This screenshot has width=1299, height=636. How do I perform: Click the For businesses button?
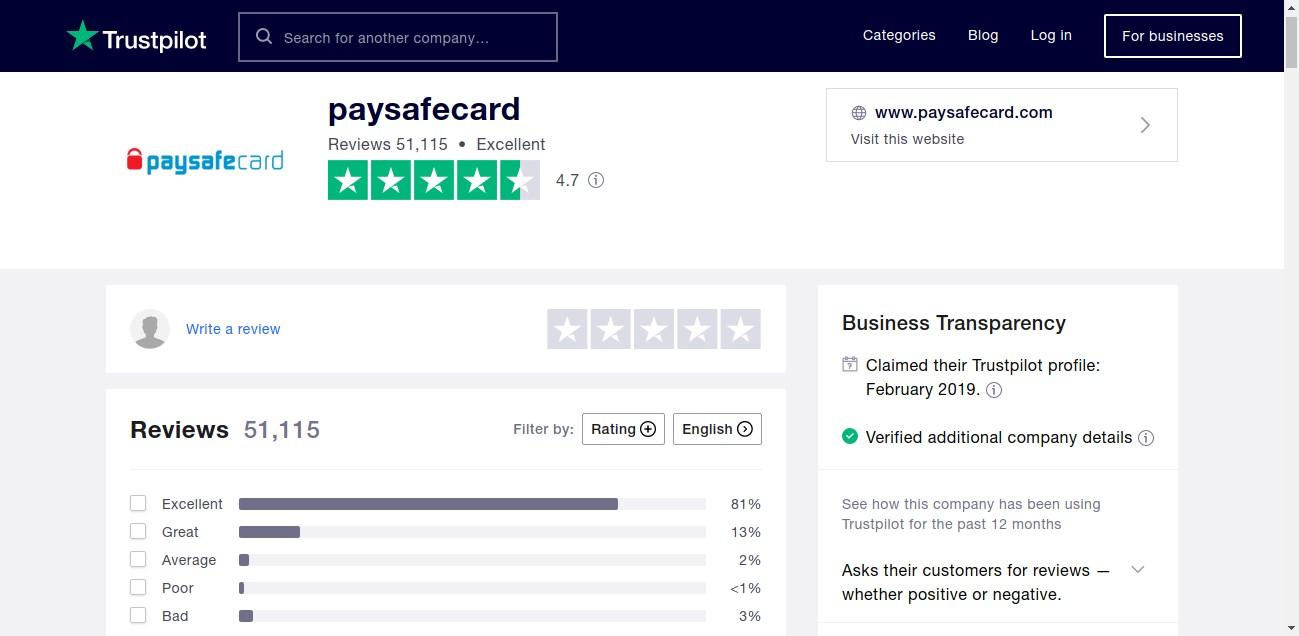point(1173,36)
